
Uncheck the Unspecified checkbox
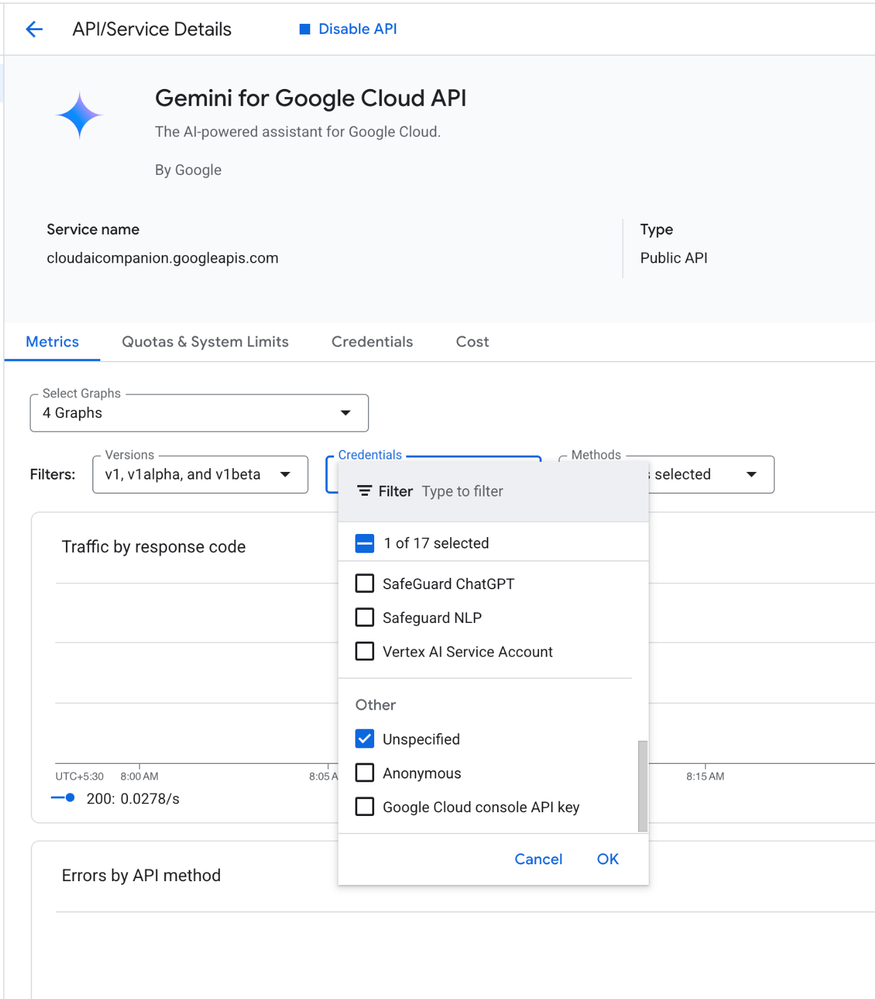click(x=365, y=739)
